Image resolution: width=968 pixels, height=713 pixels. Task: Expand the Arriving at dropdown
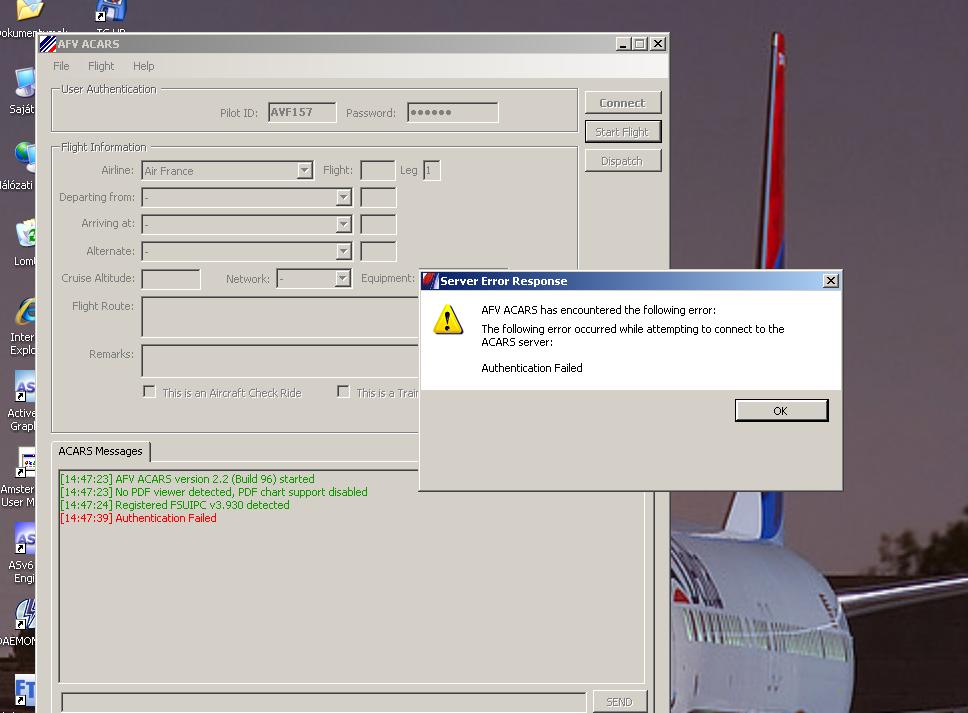coord(344,224)
